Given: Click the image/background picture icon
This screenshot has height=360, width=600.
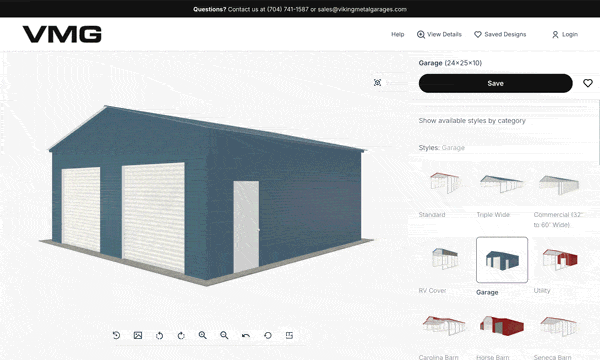Looking at the screenshot, I should click(x=138, y=336).
